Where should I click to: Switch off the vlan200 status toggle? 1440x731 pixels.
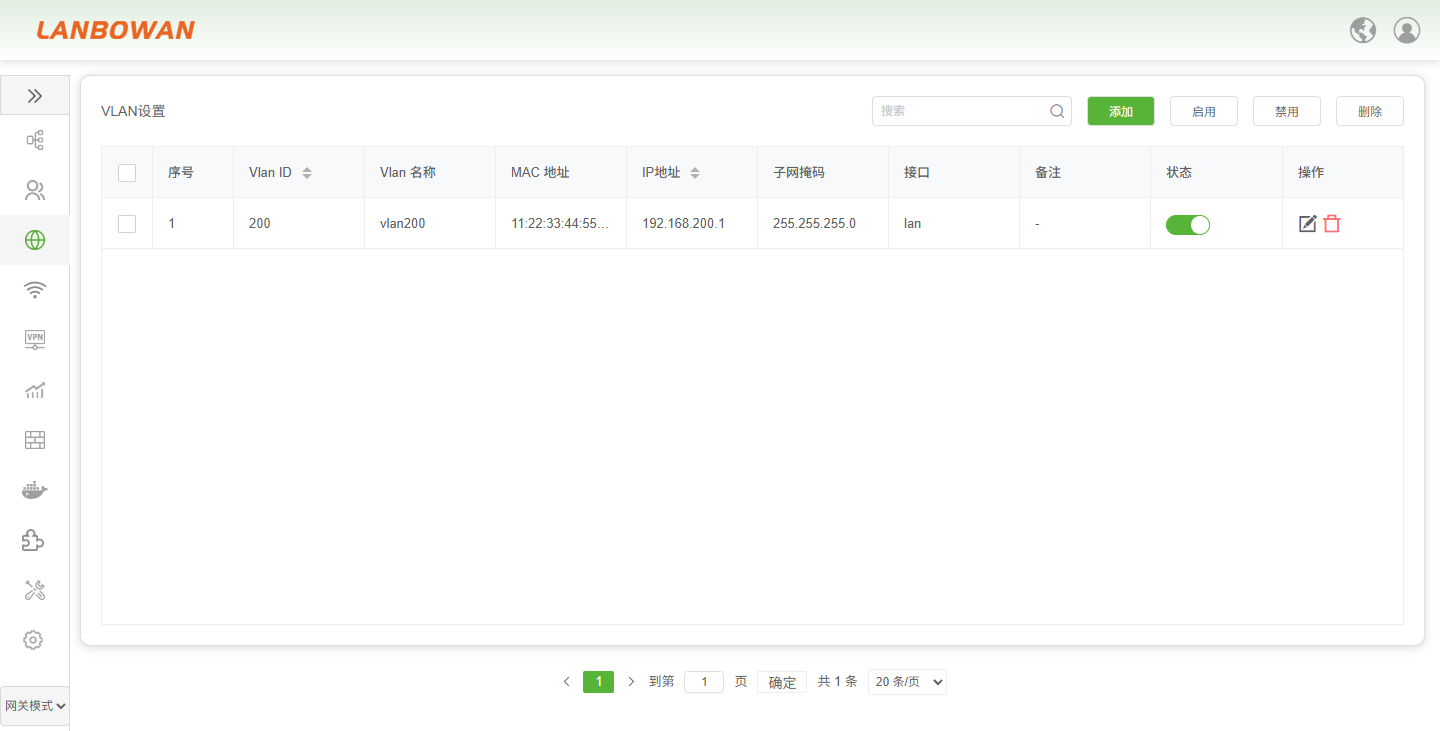click(x=1188, y=225)
